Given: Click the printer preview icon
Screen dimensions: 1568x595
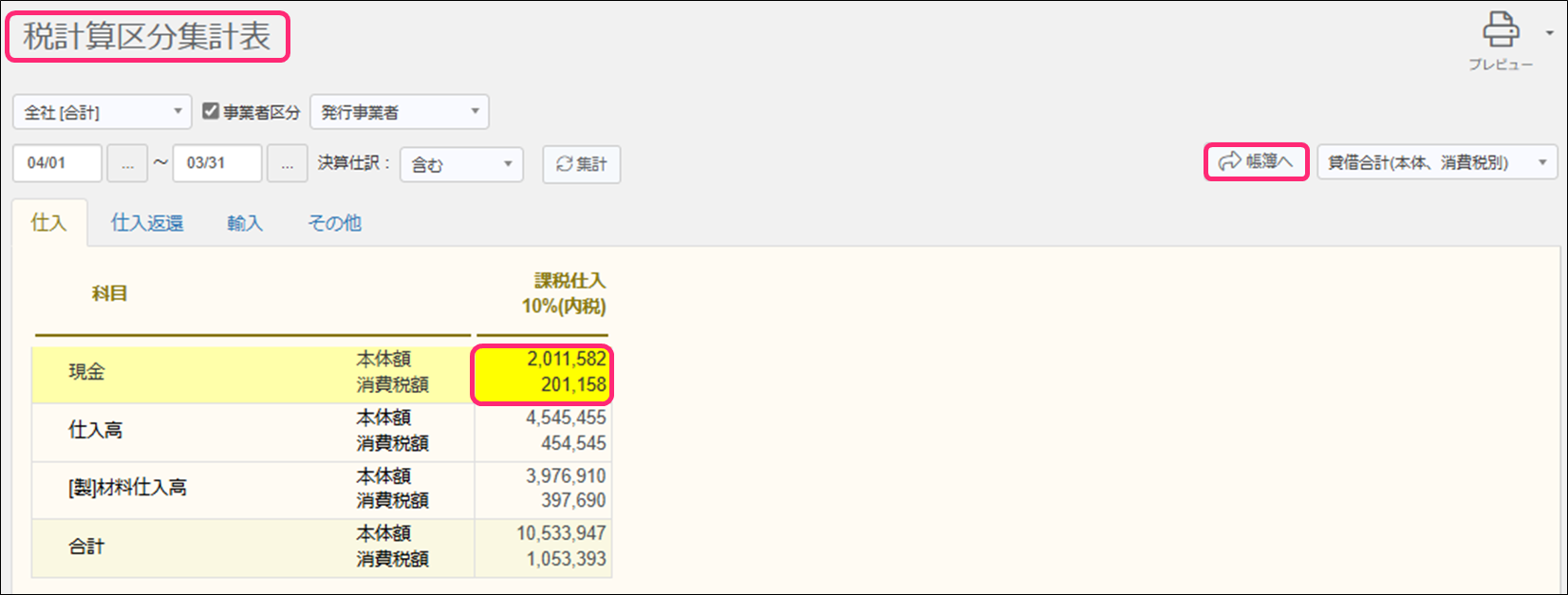Looking at the screenshot, I should point(1500,31).
